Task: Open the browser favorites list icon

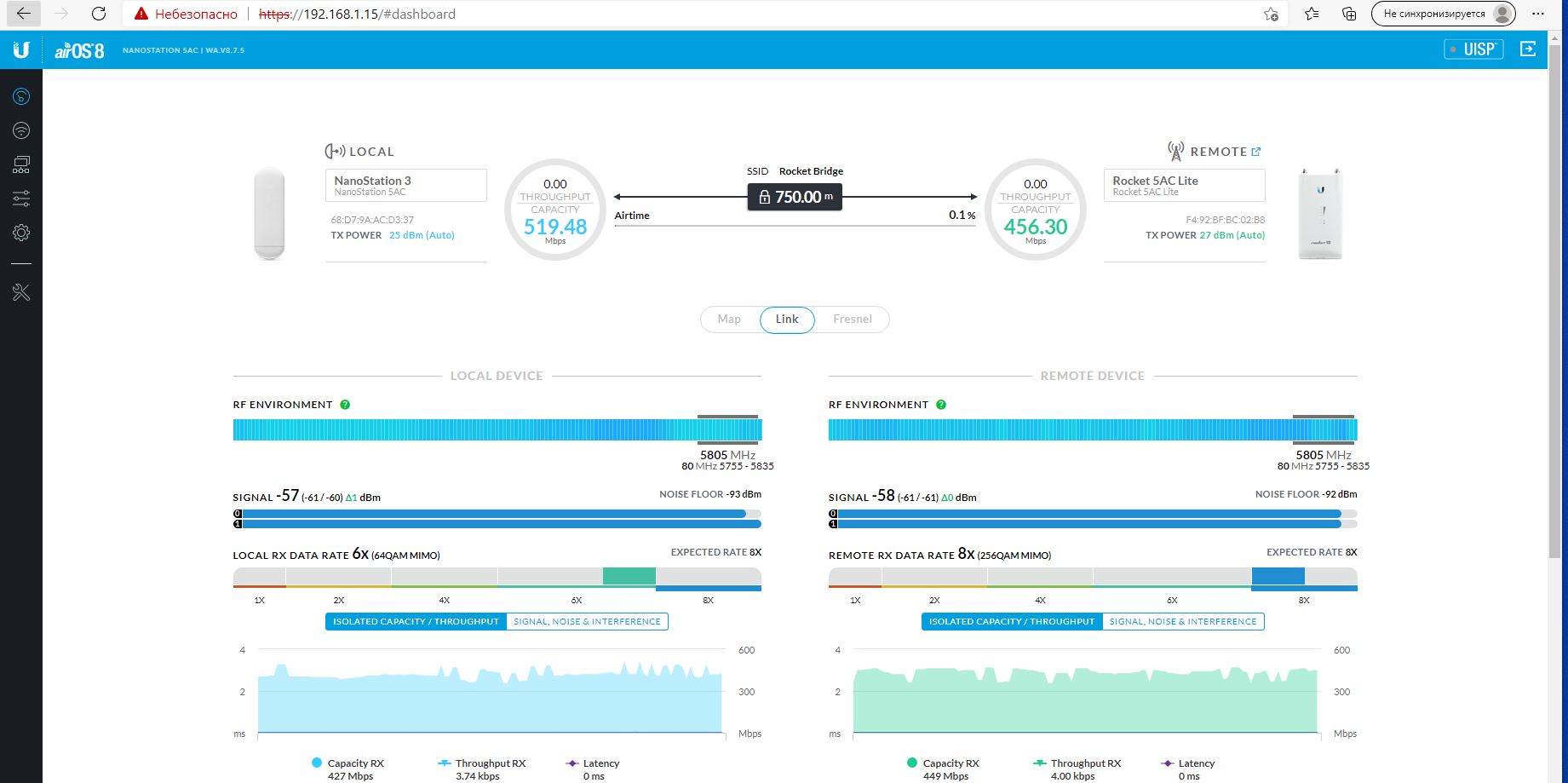Action: tap(1312, 14)
